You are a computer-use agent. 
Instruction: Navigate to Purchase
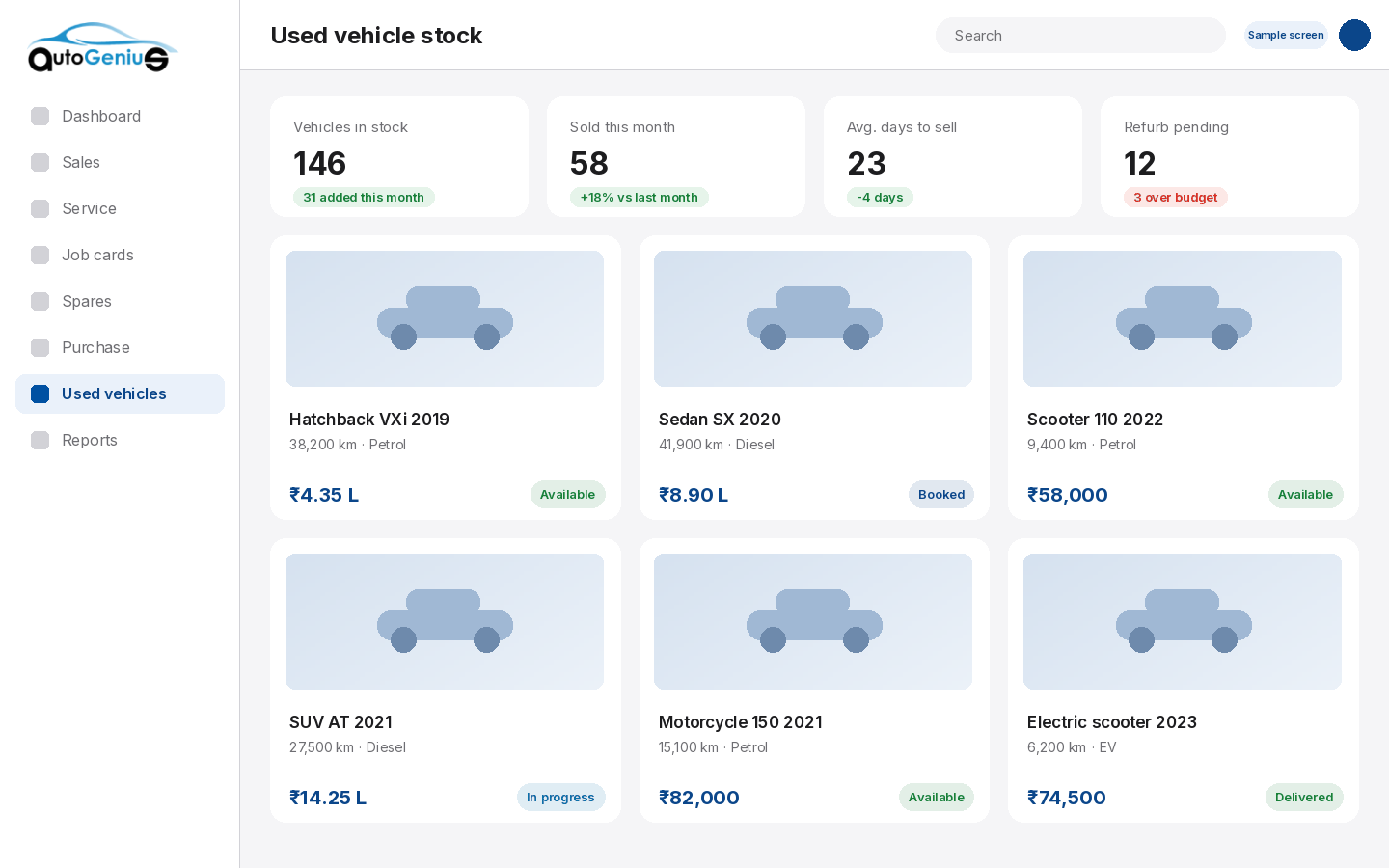click(120, 347)
